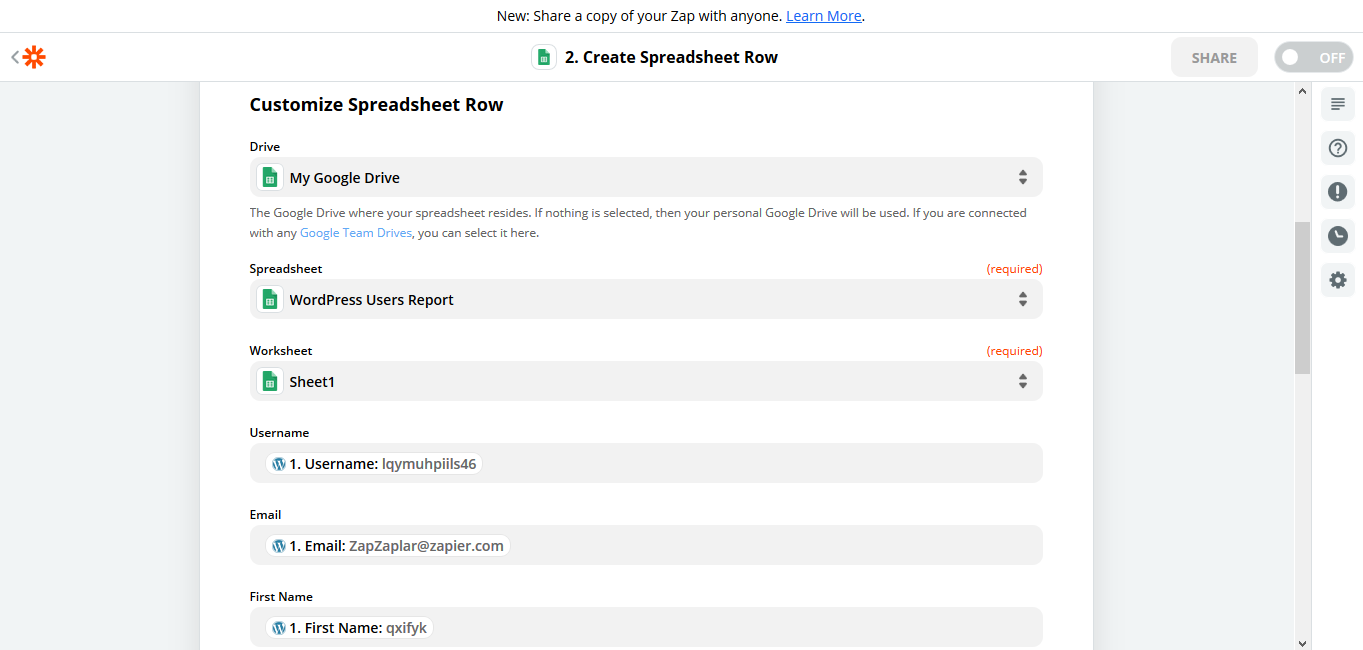Open the Drive dropdown
The height and width of the screenshot is (650, 1363).
(x=646, y=177)
